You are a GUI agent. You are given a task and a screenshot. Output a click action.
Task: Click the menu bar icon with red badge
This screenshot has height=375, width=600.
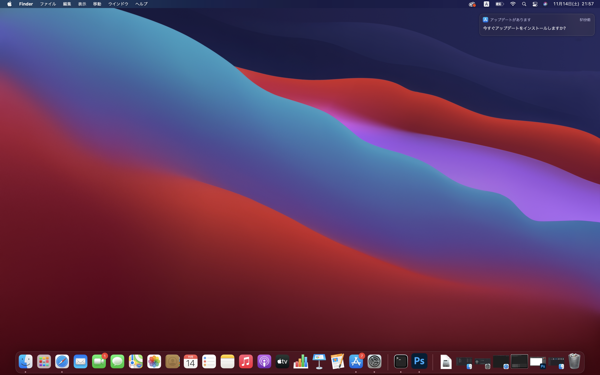tap(472, 4)
